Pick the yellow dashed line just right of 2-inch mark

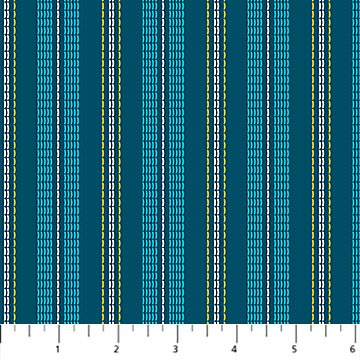pyautogui.click(x=120, y=162)
